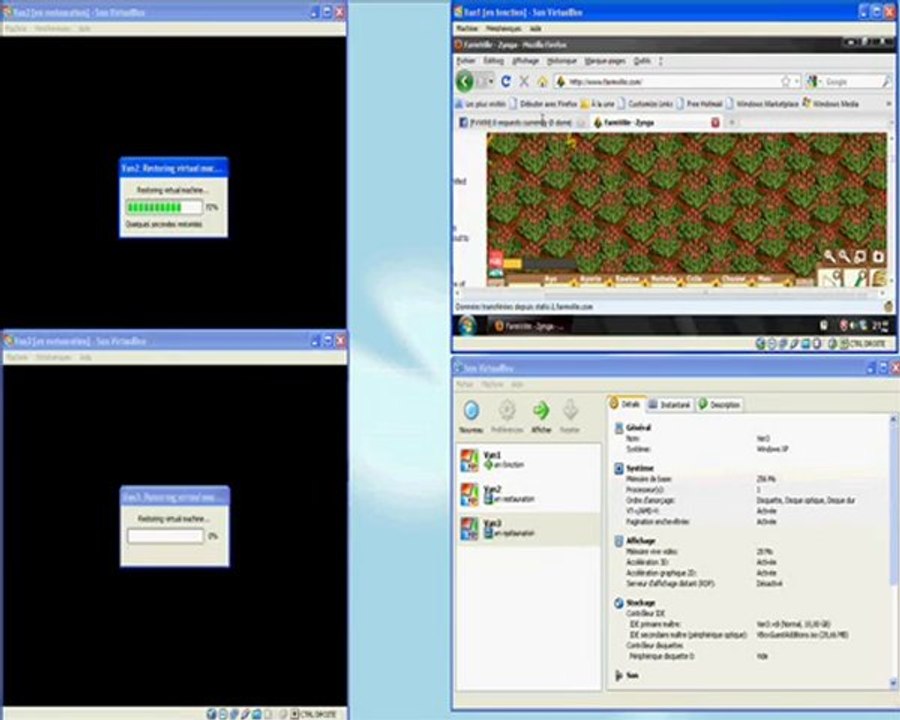900x720 pixels.
Task: Open the new tab plus button
Action: [732, 122]
